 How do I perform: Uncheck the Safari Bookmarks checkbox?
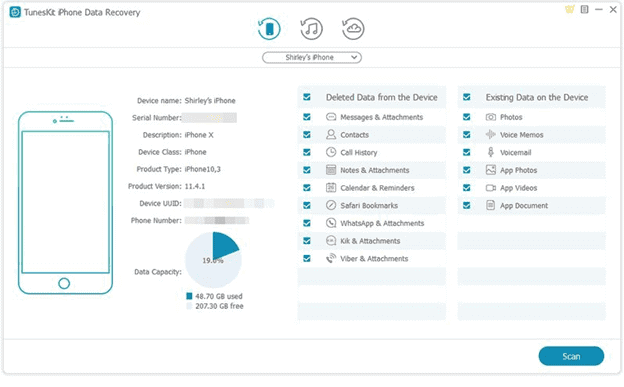coord(307,205)
